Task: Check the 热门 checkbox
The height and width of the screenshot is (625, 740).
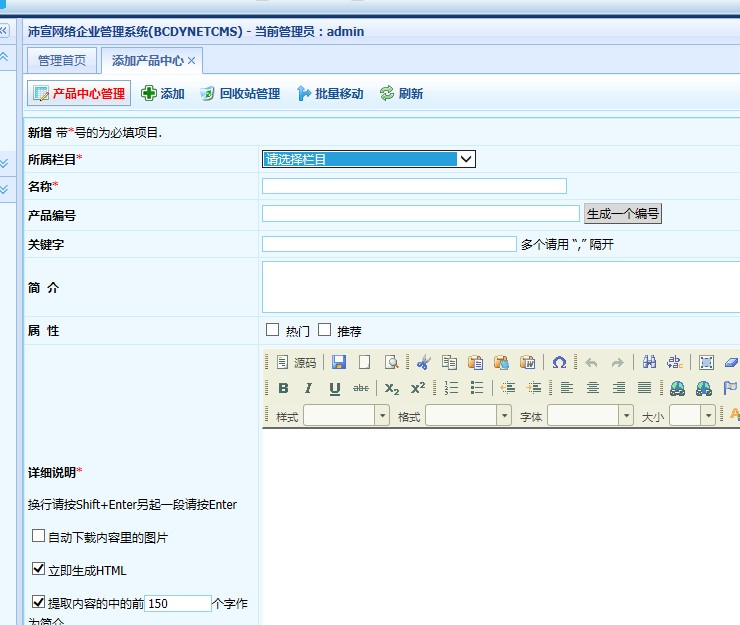Action: (x=272, y=330)
